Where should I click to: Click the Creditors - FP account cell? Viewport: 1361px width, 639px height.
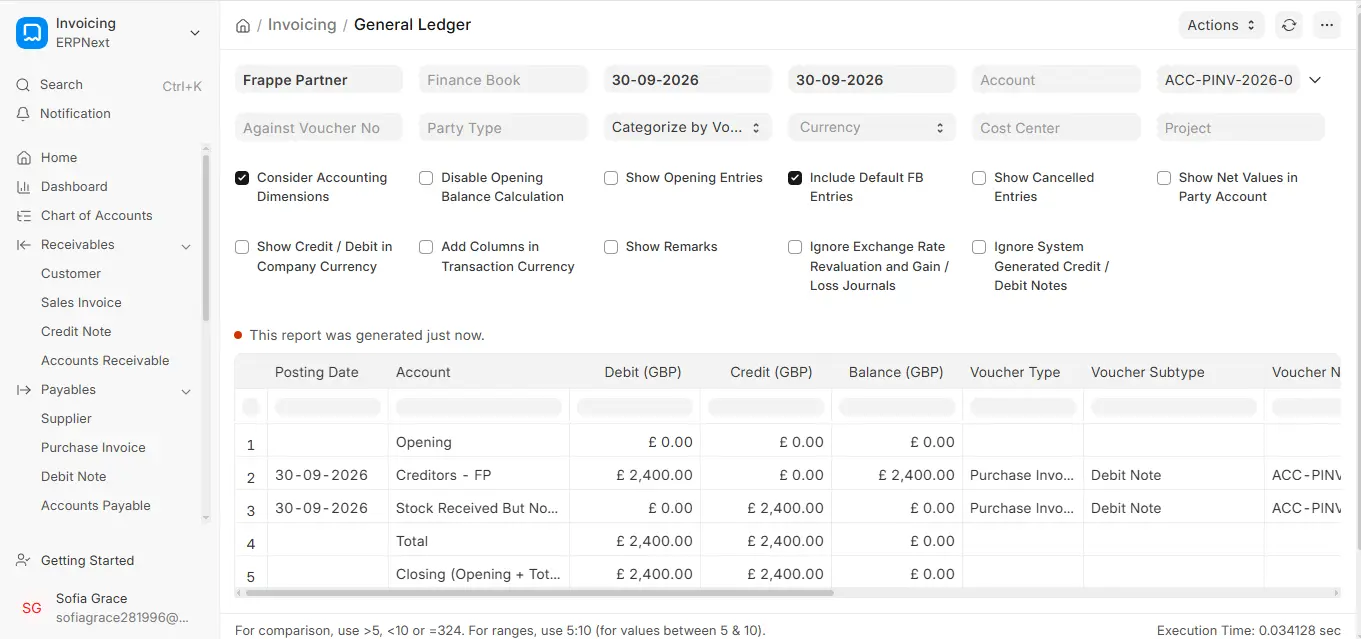coord(478,475)
